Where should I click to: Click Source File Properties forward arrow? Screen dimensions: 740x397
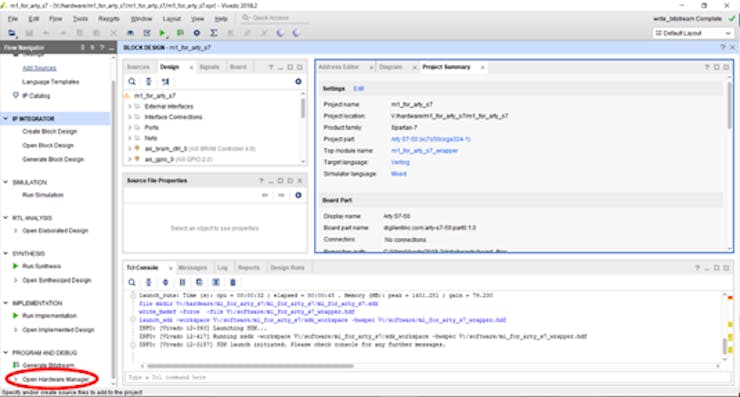(281, 195)
